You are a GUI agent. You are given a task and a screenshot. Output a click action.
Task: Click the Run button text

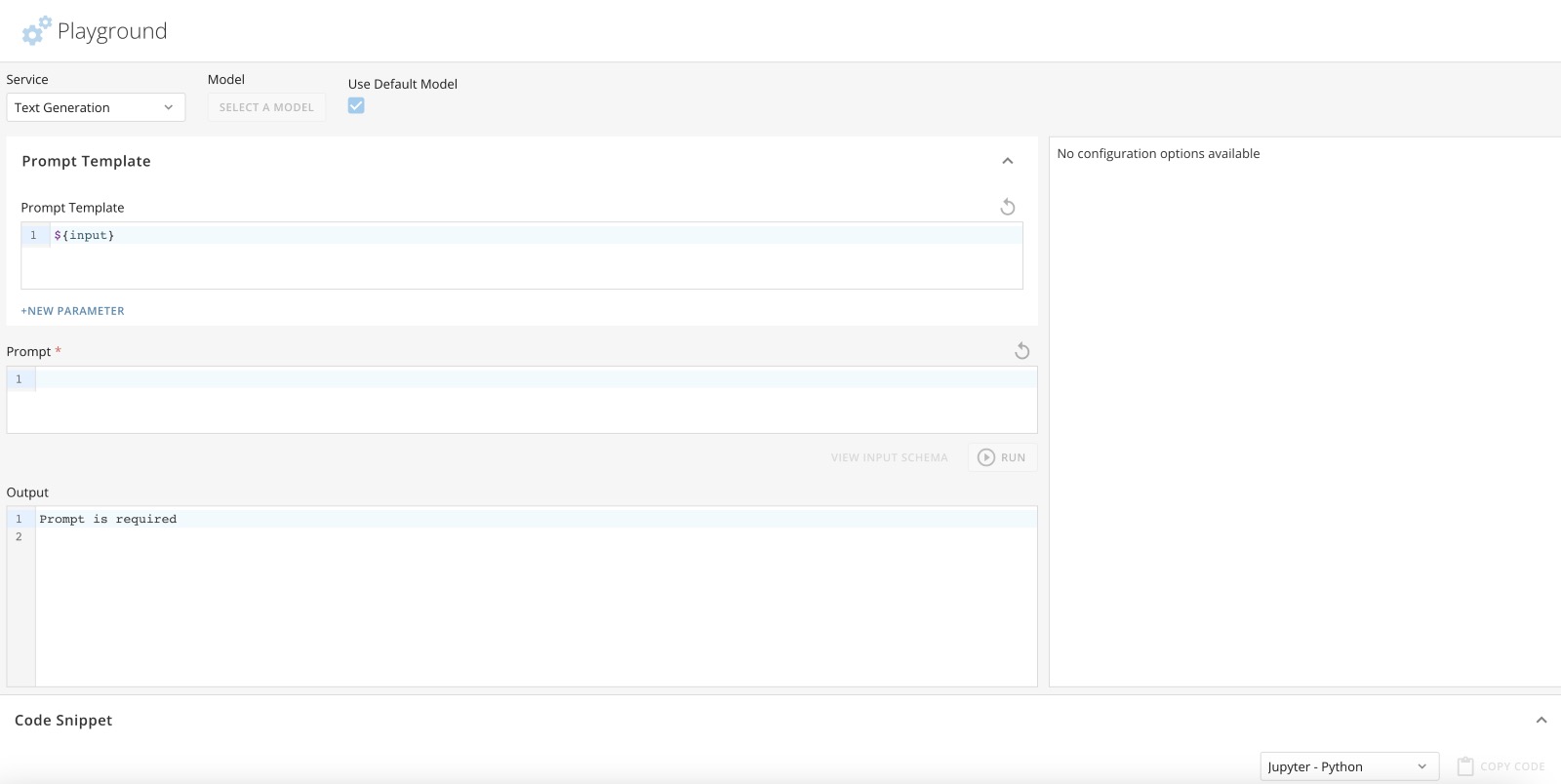1013,457
